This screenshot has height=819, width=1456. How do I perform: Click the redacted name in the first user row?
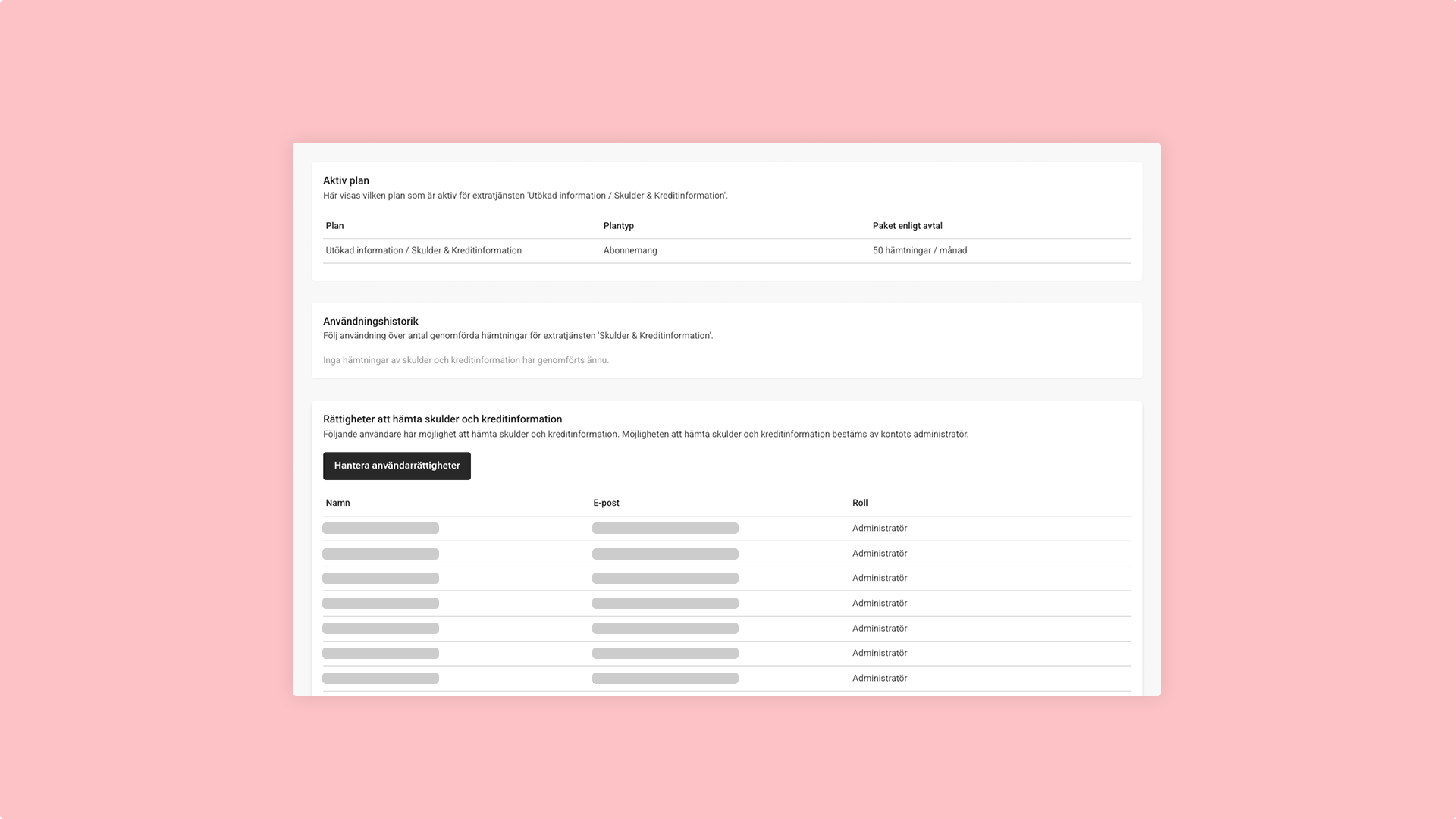(x=380, y=529)
